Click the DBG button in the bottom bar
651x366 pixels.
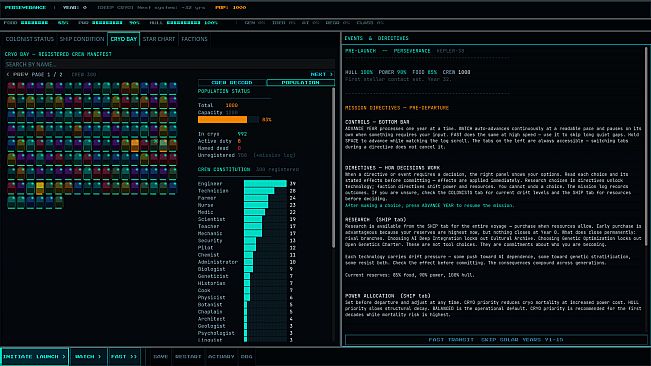coord(246,356)
